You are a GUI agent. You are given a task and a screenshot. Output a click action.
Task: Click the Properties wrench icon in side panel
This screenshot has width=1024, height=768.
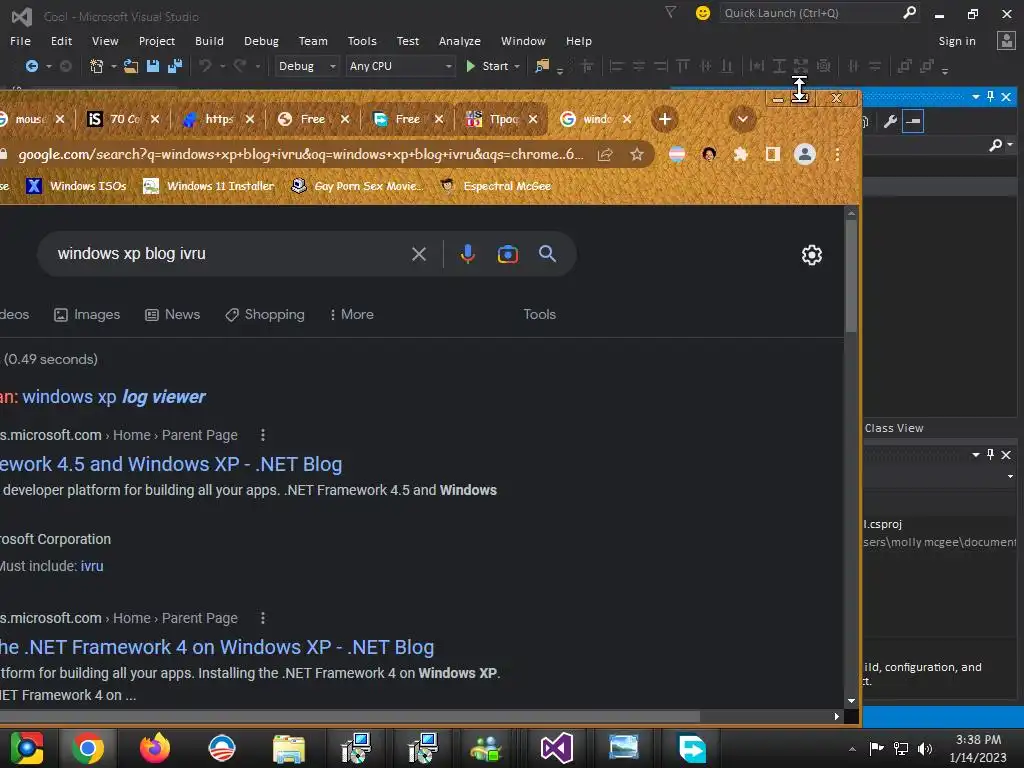889,121
